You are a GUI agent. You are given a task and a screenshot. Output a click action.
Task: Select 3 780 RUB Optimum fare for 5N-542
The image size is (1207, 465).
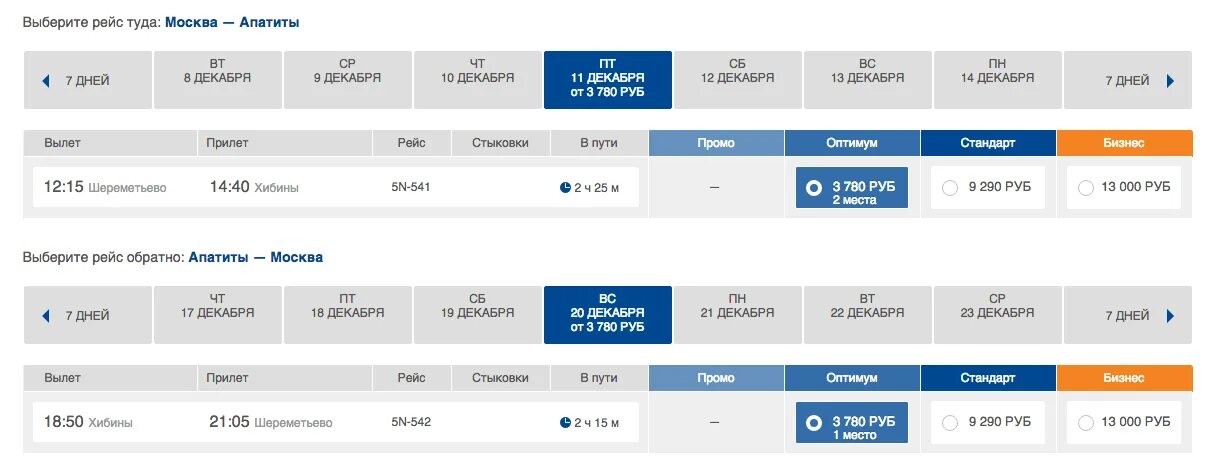[814, 423]
